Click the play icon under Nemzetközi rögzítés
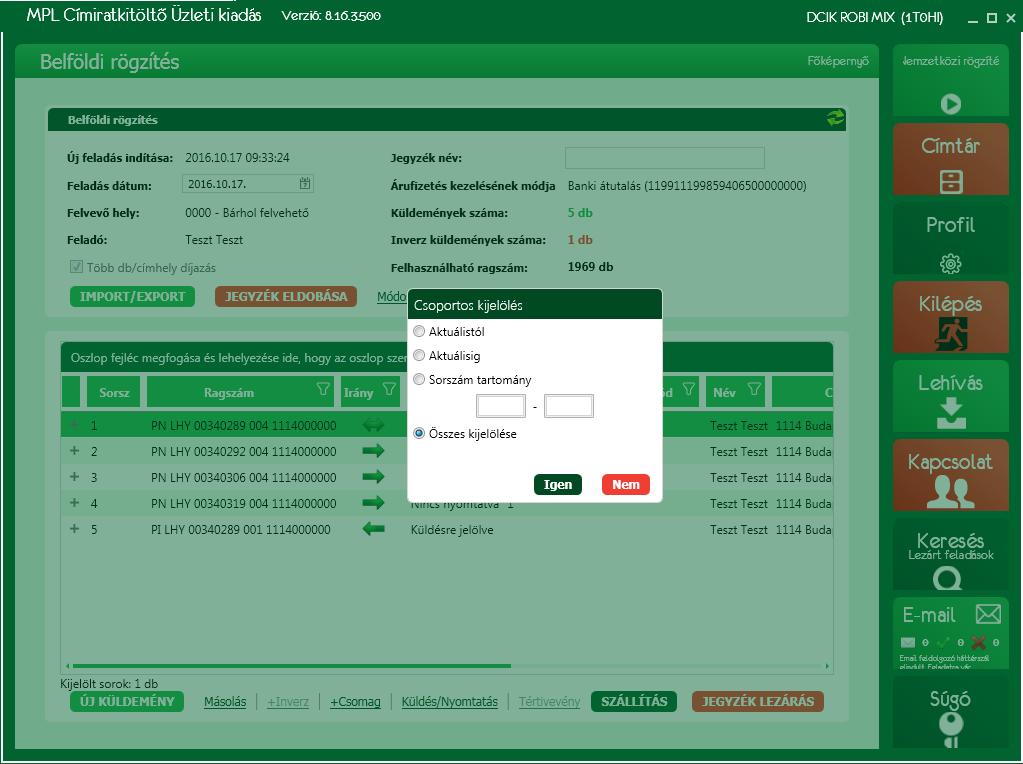This screenshot has height=764, width=1023. 951,104
